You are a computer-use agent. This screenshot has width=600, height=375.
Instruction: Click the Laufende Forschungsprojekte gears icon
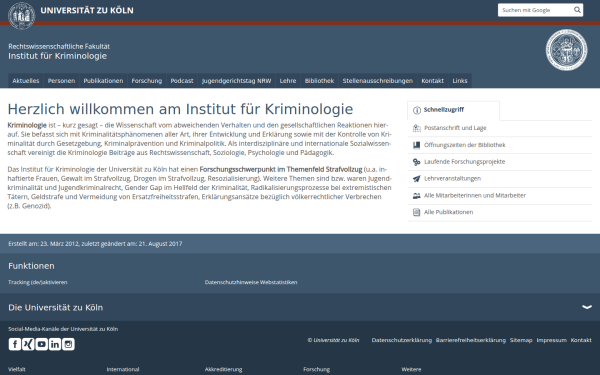pos(417,162)
